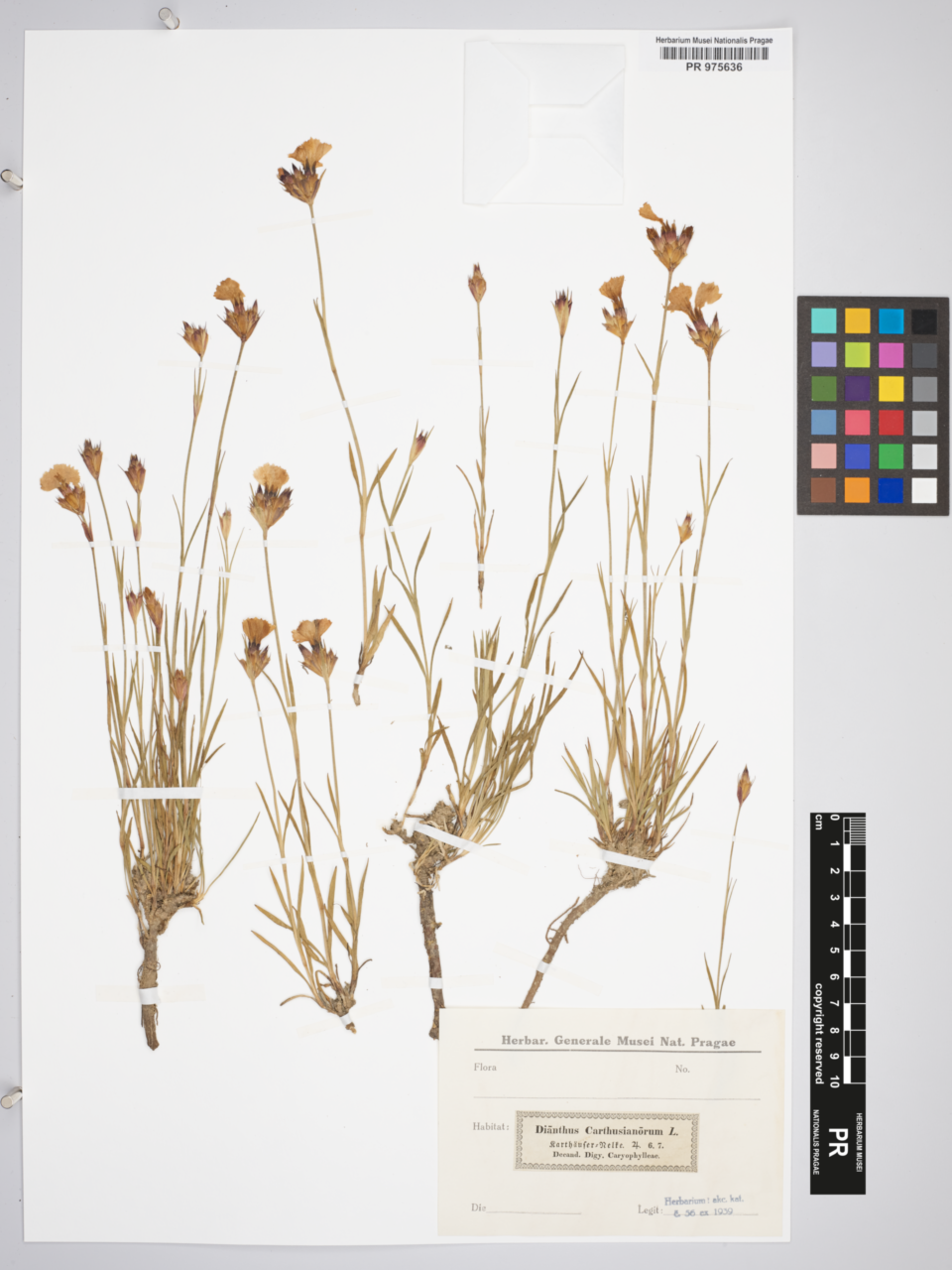This screenshot has width=952, height=1270.
Task: Click the Habitat label on the herbarium card
Action: [491, 1127]
